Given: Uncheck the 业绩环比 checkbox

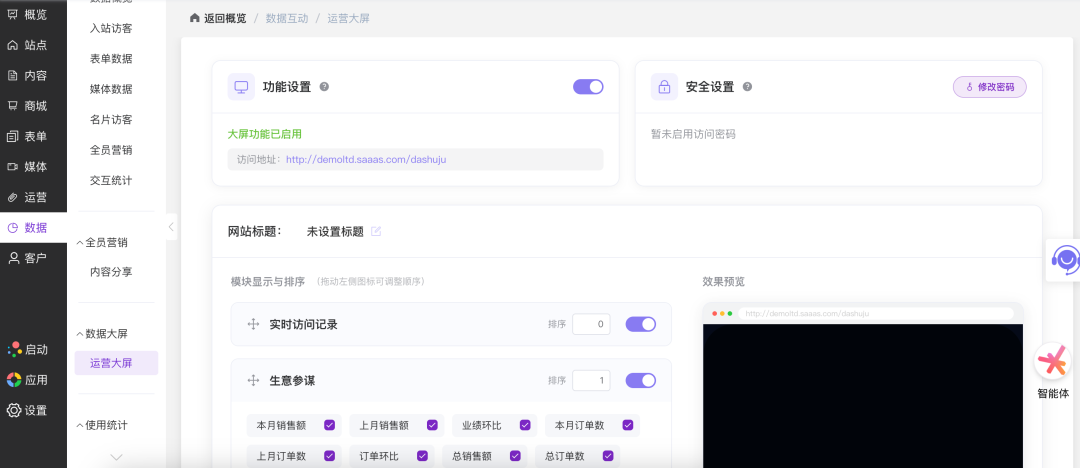Looking at the screenshot, I should point(524,425).
